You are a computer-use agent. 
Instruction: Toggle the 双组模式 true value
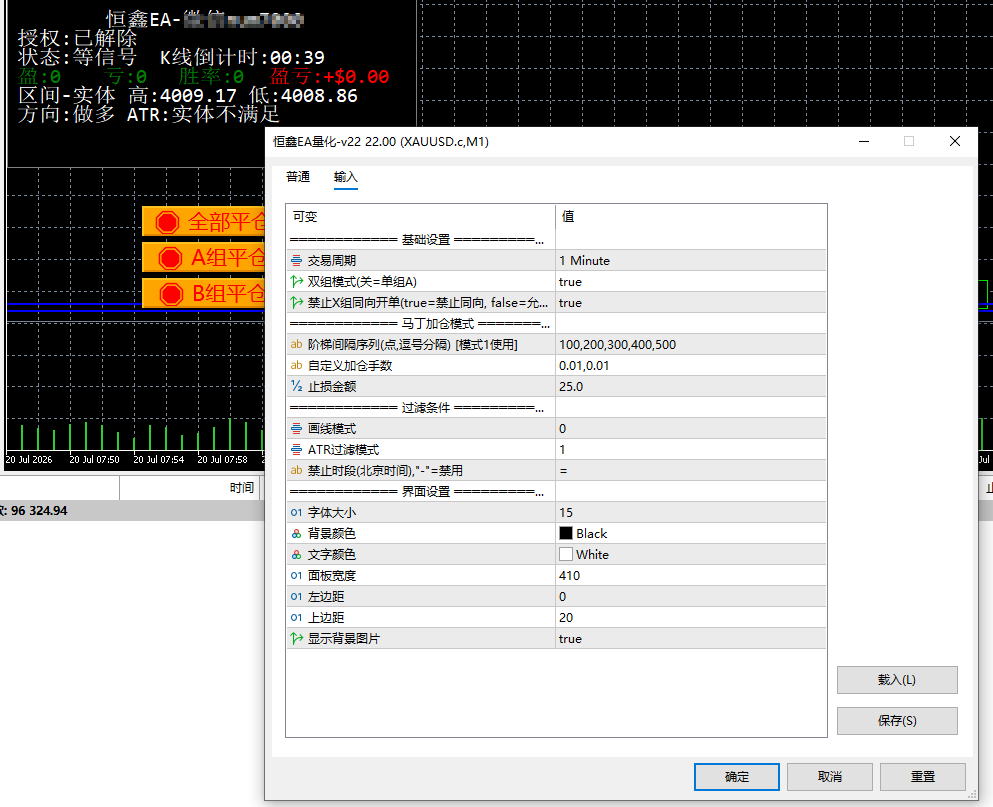pyautogui.click(x=691, y=281)
